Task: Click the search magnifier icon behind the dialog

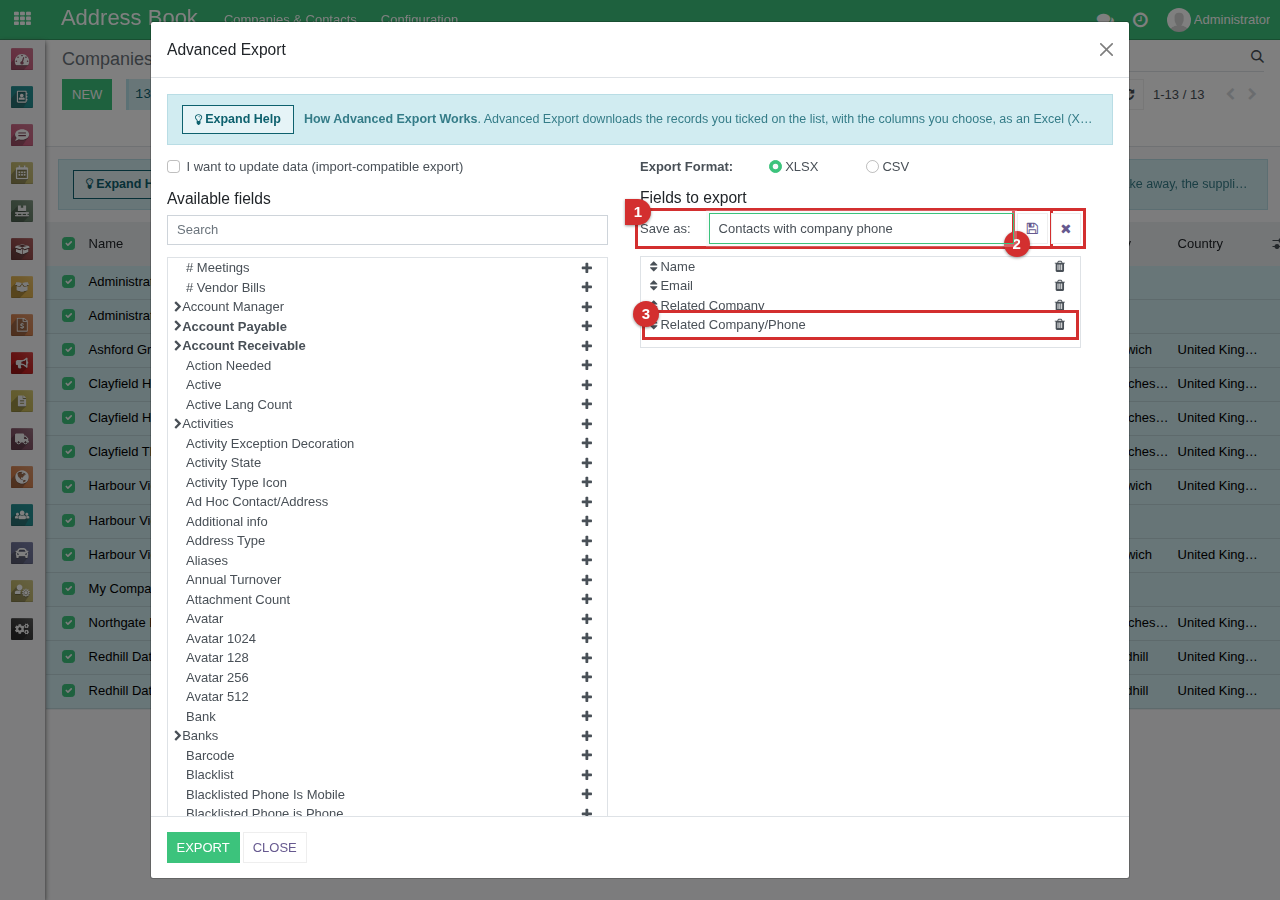Action: pos(1257,57)
